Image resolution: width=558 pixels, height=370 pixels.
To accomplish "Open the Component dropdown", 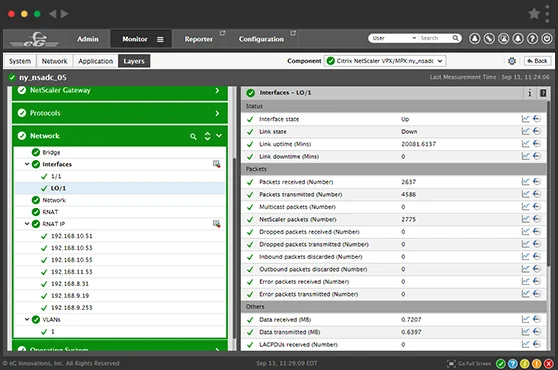I will pos(385,61).
